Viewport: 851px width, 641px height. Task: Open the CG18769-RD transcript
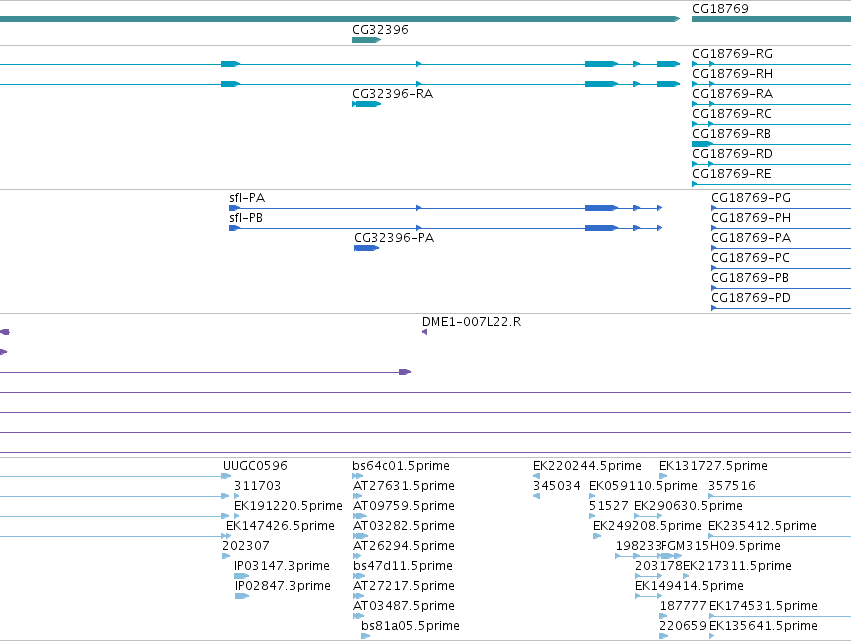coord(732,154)
